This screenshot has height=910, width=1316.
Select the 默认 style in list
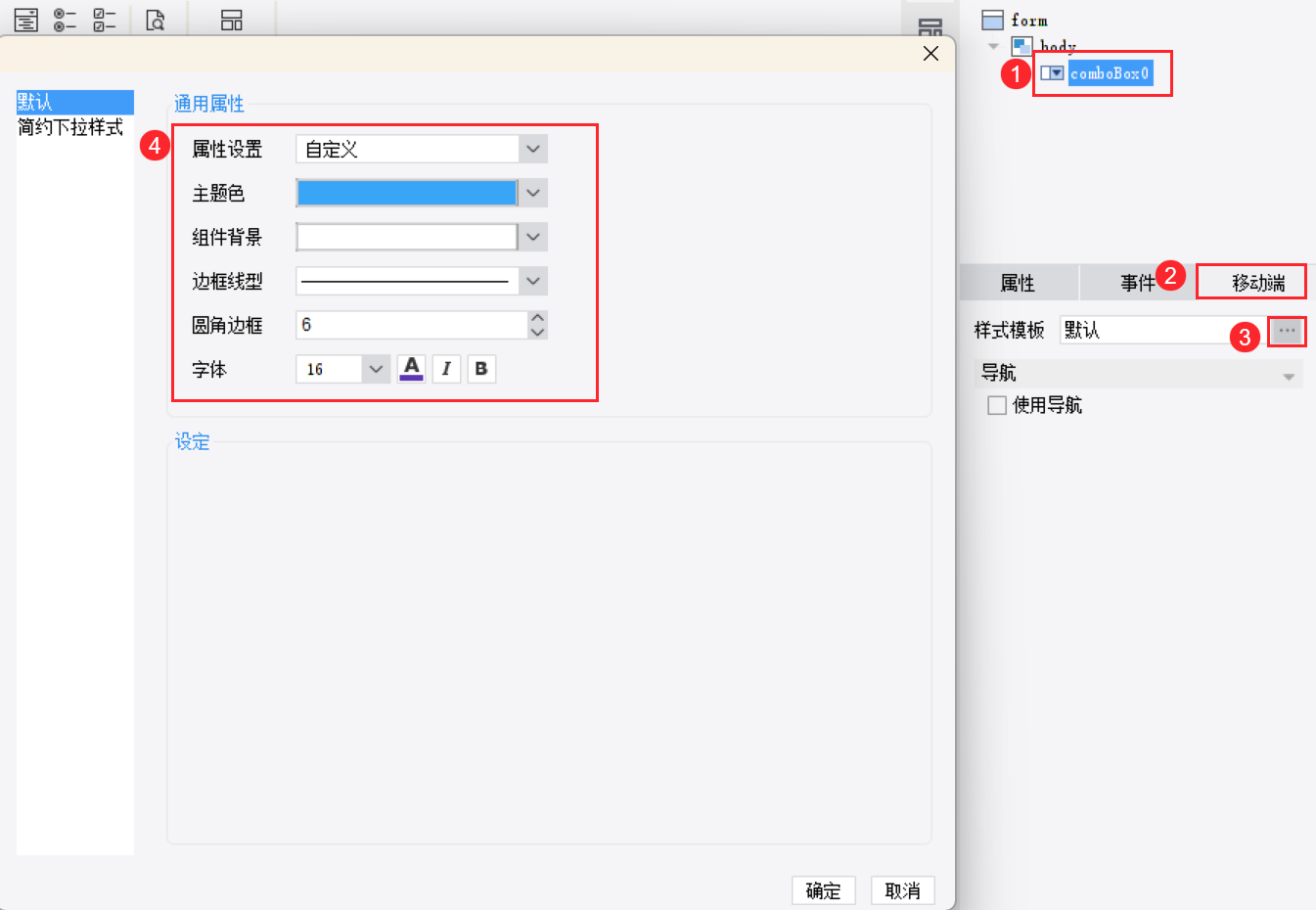point(75,102)
